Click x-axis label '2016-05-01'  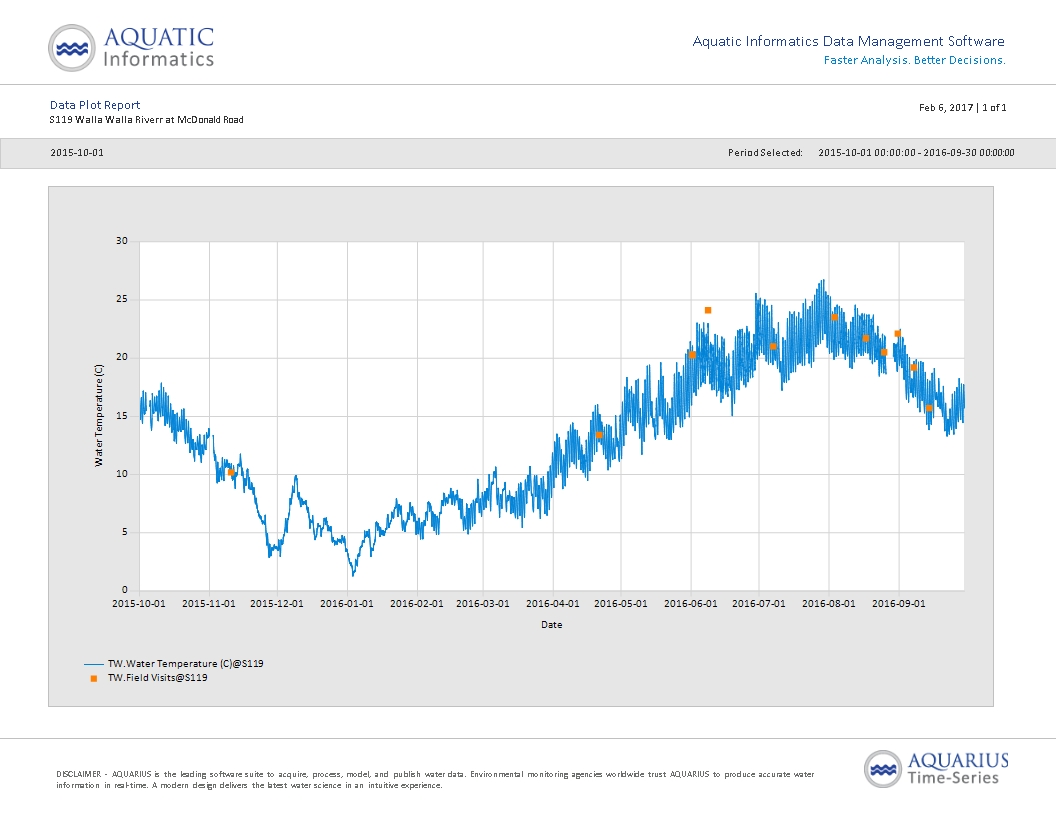point(621,604)
